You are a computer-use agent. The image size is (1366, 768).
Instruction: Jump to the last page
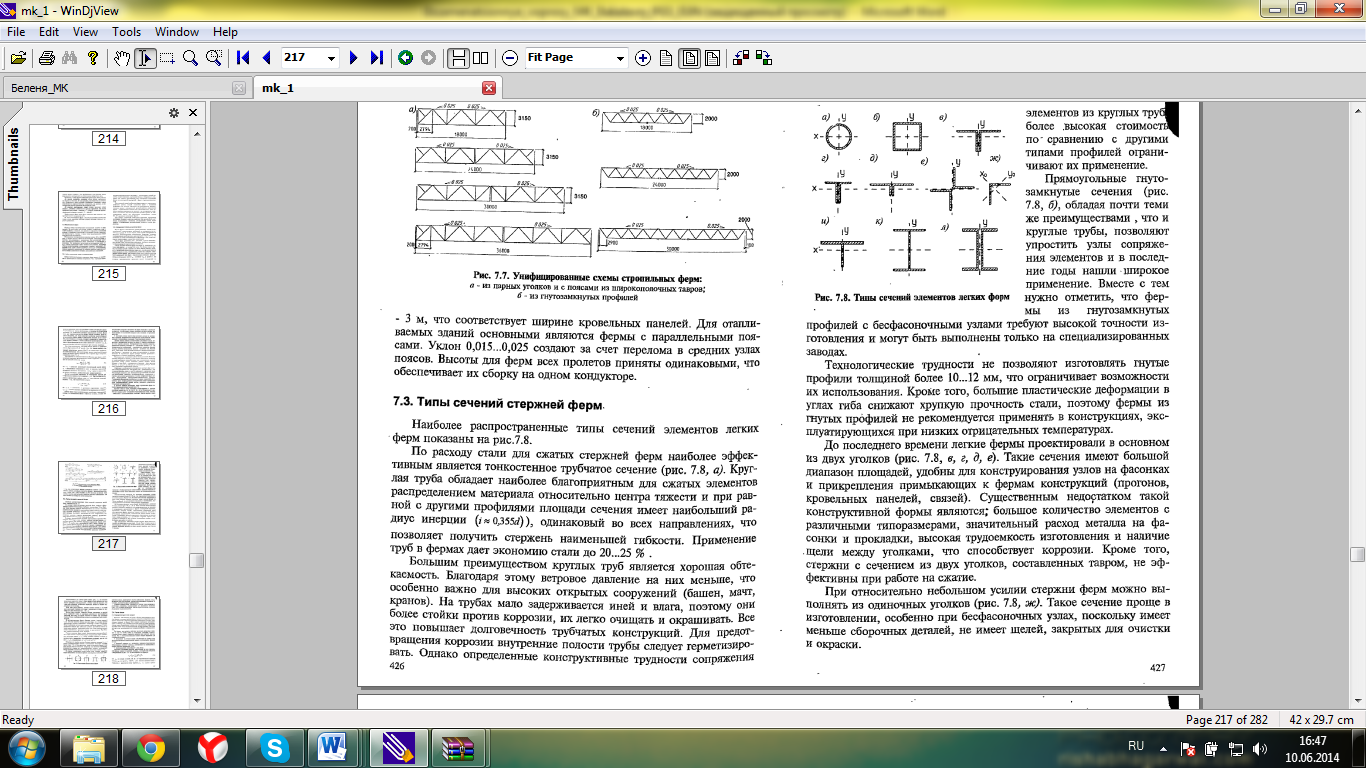[x=376, y=58]
